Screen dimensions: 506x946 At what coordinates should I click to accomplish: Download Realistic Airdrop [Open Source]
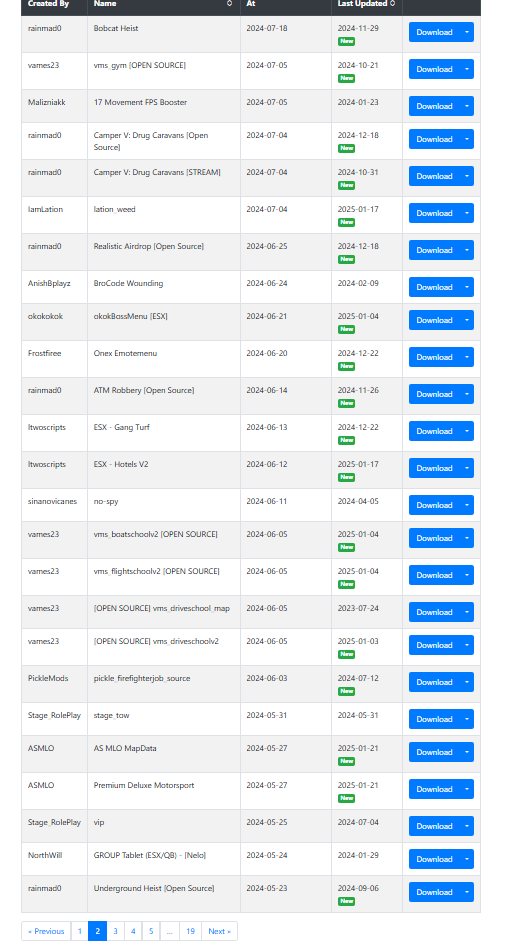point(434,250)
